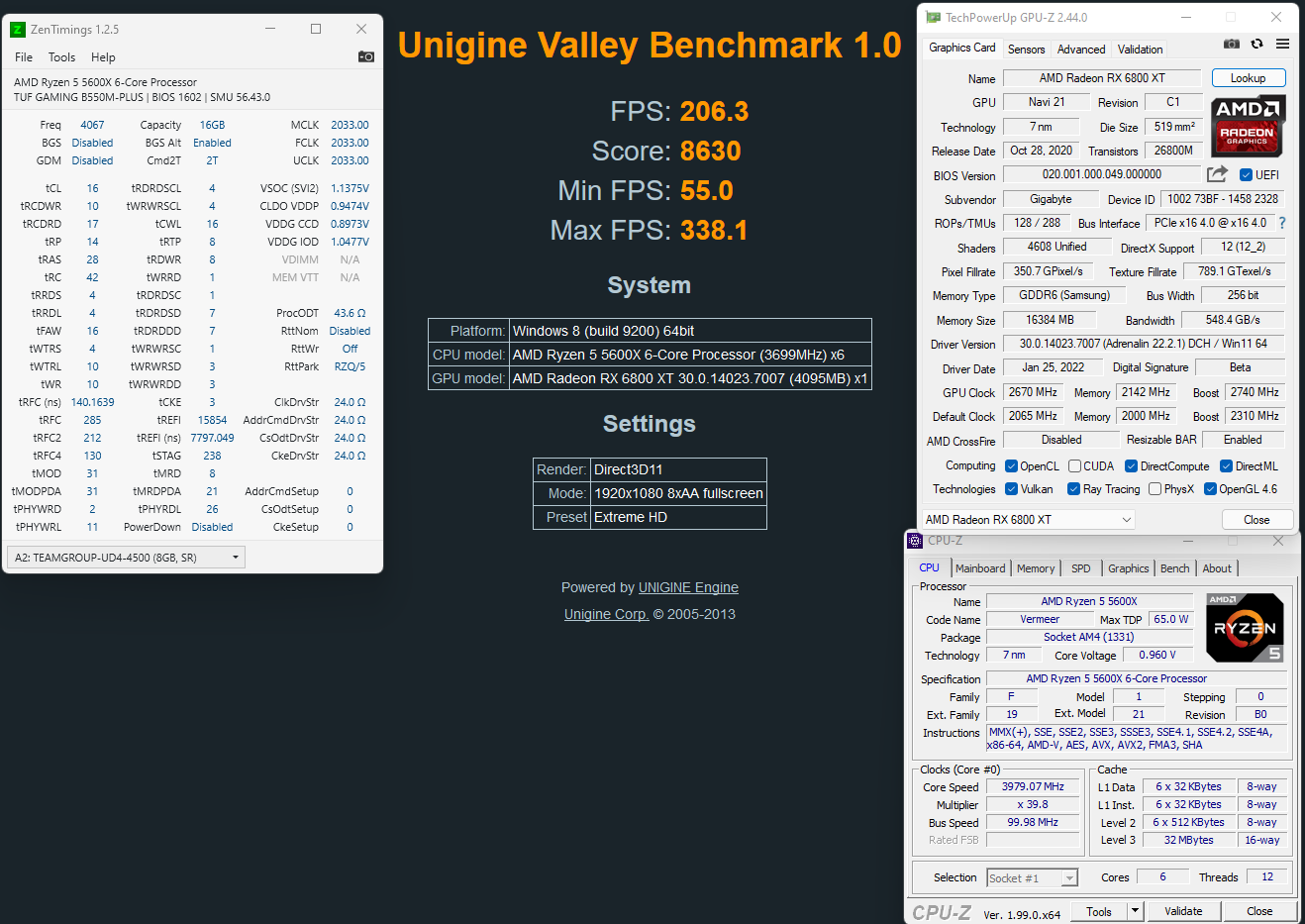Click the Preset cell Extreme HD

pyautogui.click(x=678, y=517)
